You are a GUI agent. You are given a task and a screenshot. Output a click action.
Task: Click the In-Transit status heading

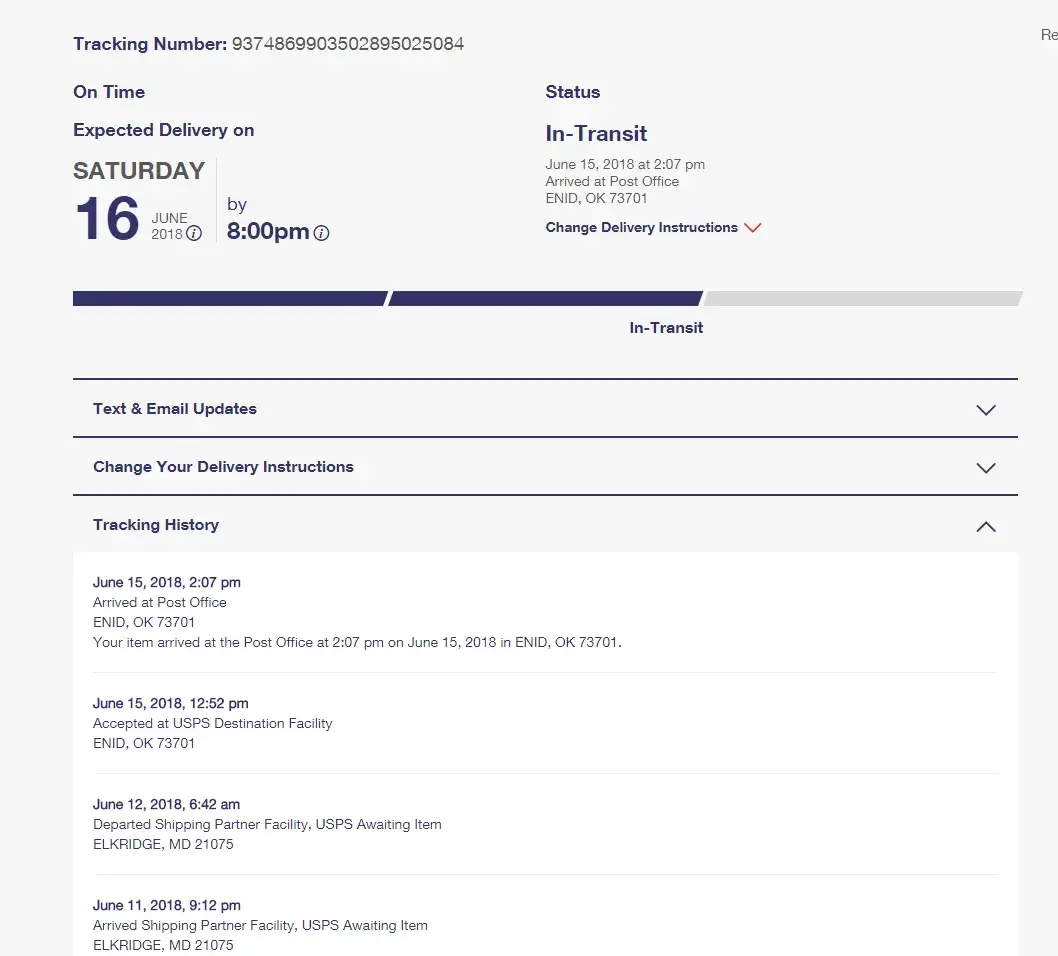pos(596,134)
